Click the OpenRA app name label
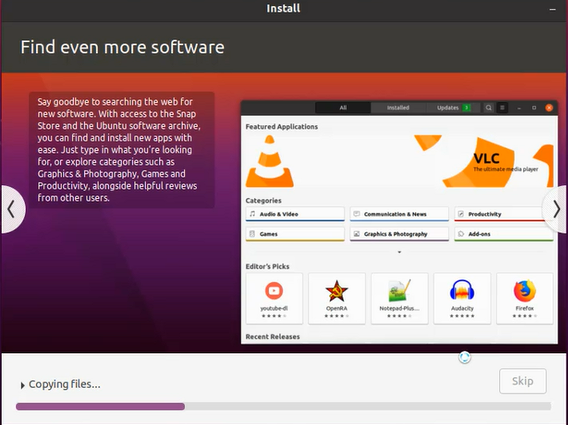This screenshot has width=568, height=425. point(337,308)
